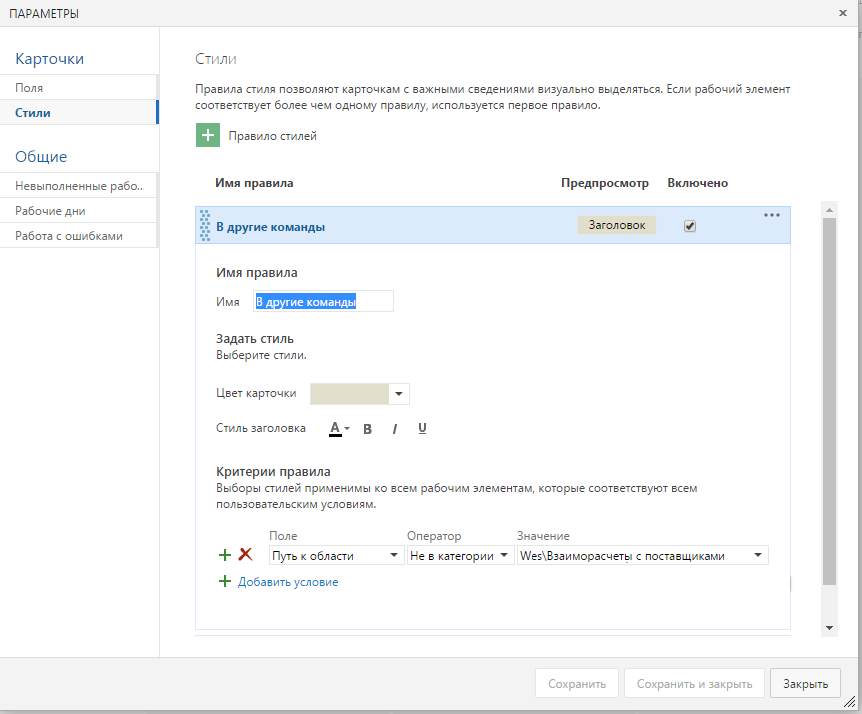Click the green Правило стилей plus icon

208,133
